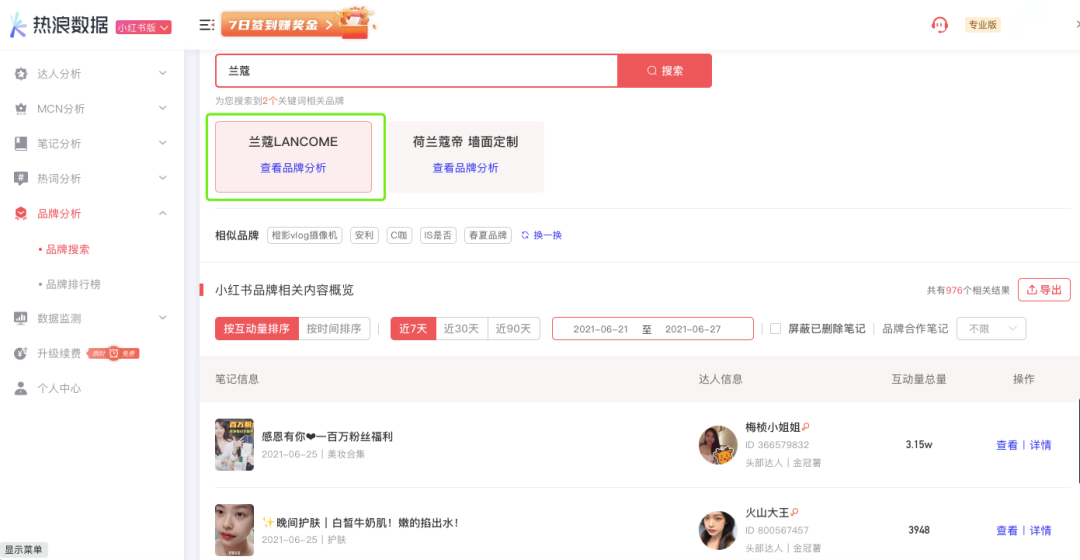Click the 达人分析 sidebar icon

(21, 74)
